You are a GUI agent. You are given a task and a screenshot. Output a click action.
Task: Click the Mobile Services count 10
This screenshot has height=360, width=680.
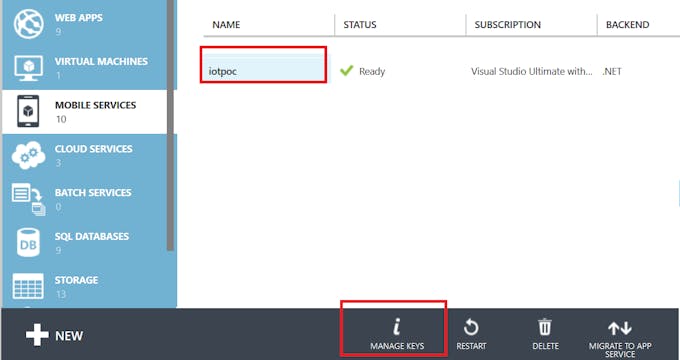(61, 119)
